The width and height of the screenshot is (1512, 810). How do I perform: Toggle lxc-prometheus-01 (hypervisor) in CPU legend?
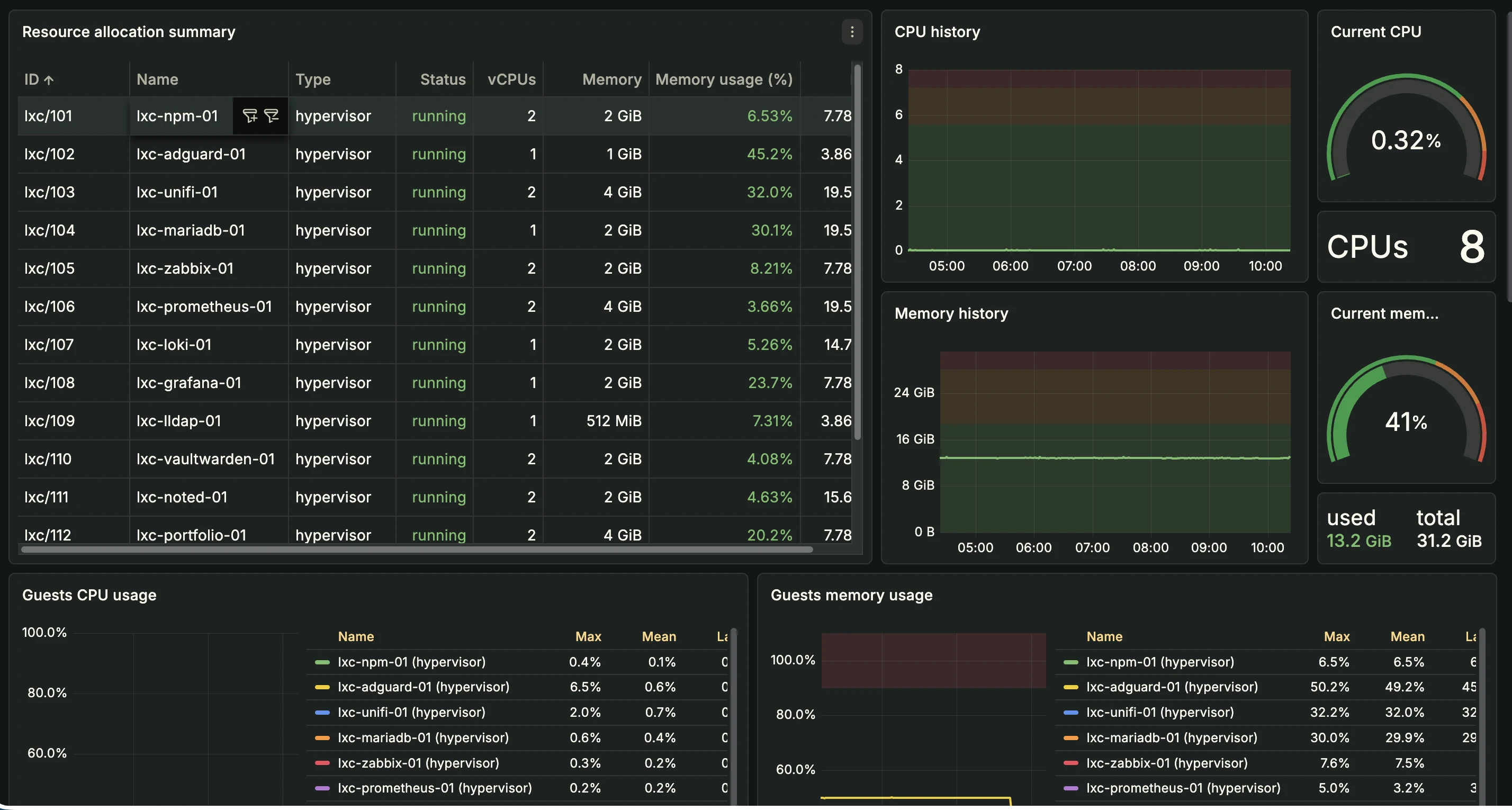[x=435, y=788]
